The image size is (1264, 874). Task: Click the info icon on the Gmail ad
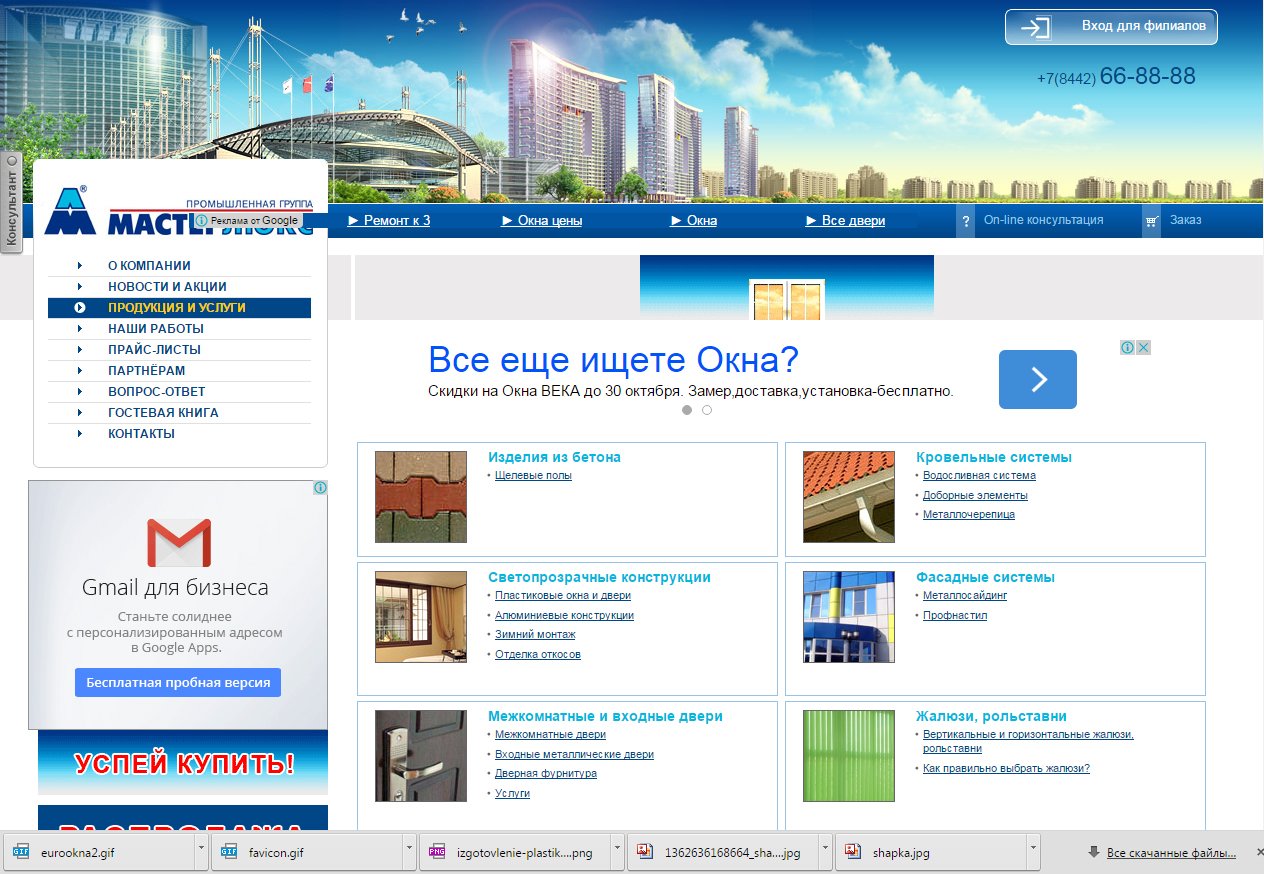pos(320,488)
